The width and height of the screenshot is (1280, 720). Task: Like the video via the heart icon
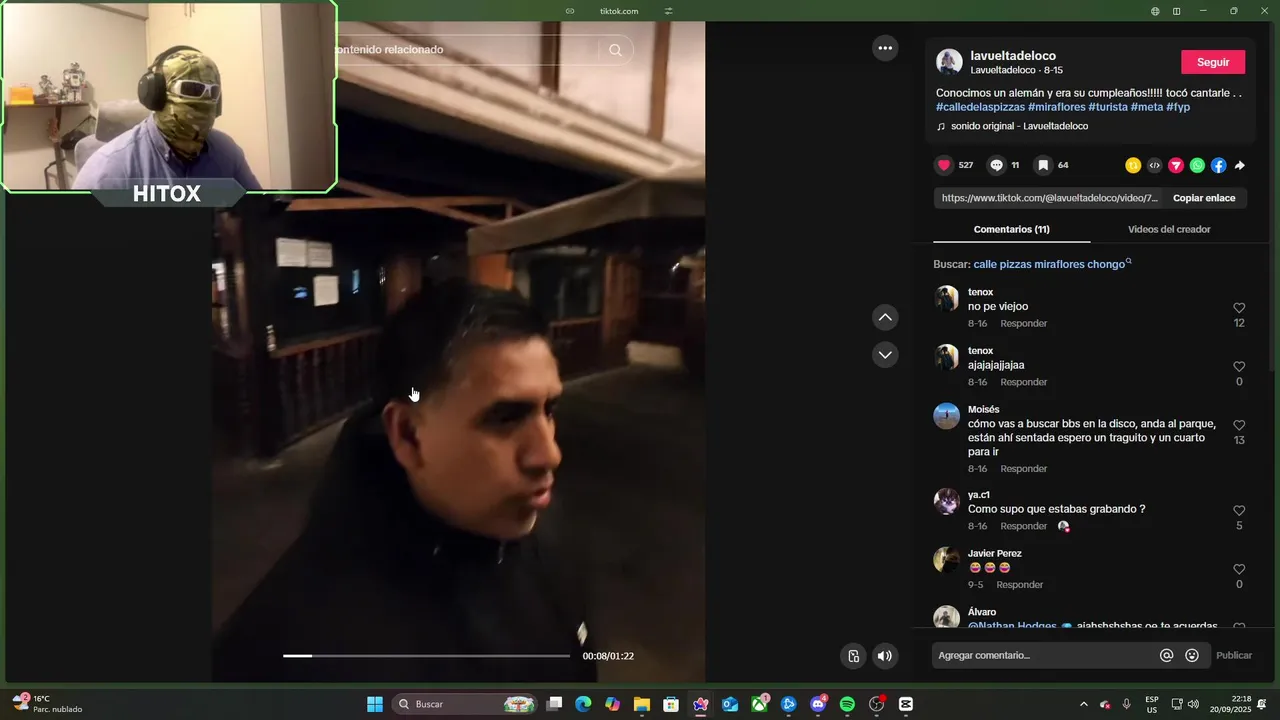(944, 165)
